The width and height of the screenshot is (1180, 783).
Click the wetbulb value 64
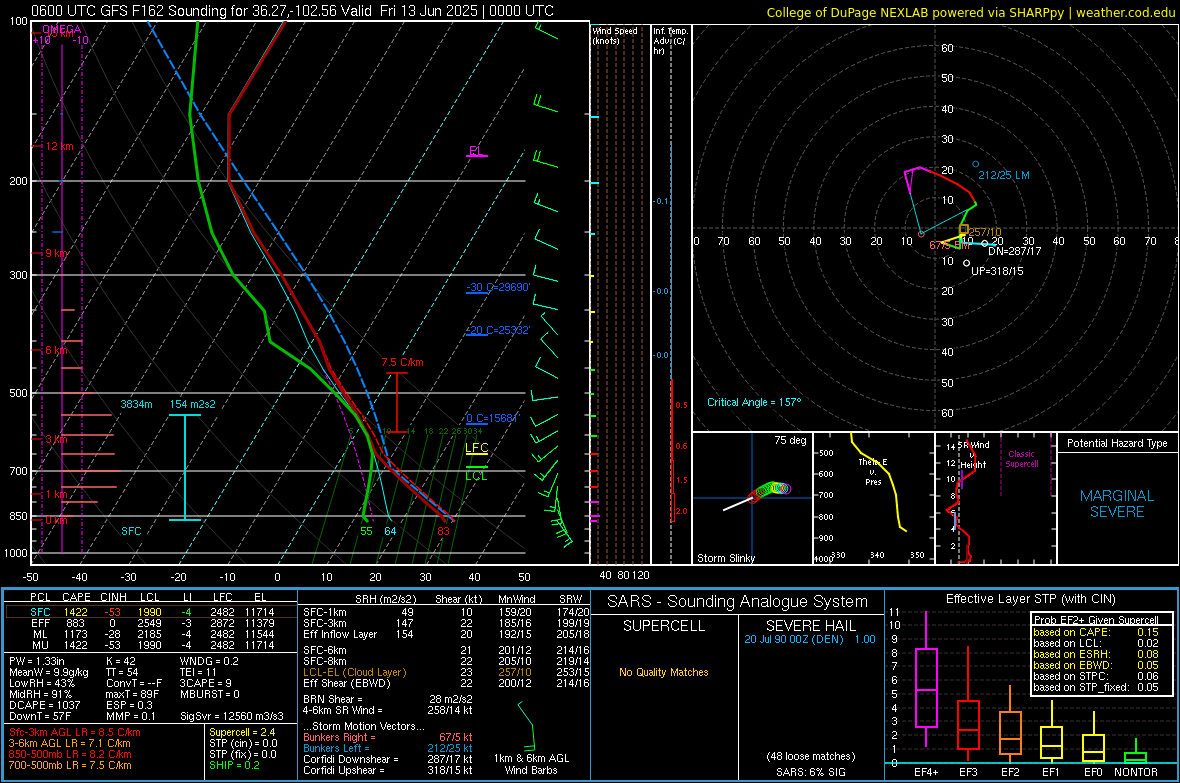[390, 531]
